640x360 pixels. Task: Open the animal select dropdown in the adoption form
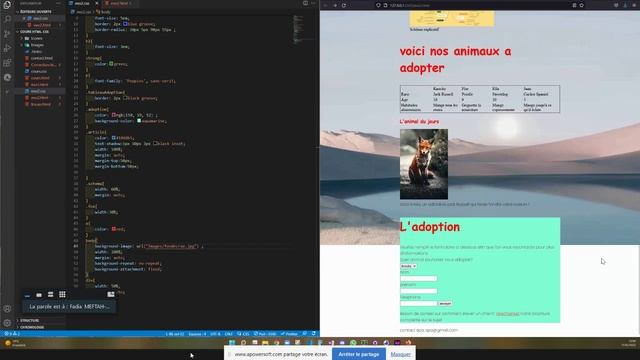click(408, 266)
